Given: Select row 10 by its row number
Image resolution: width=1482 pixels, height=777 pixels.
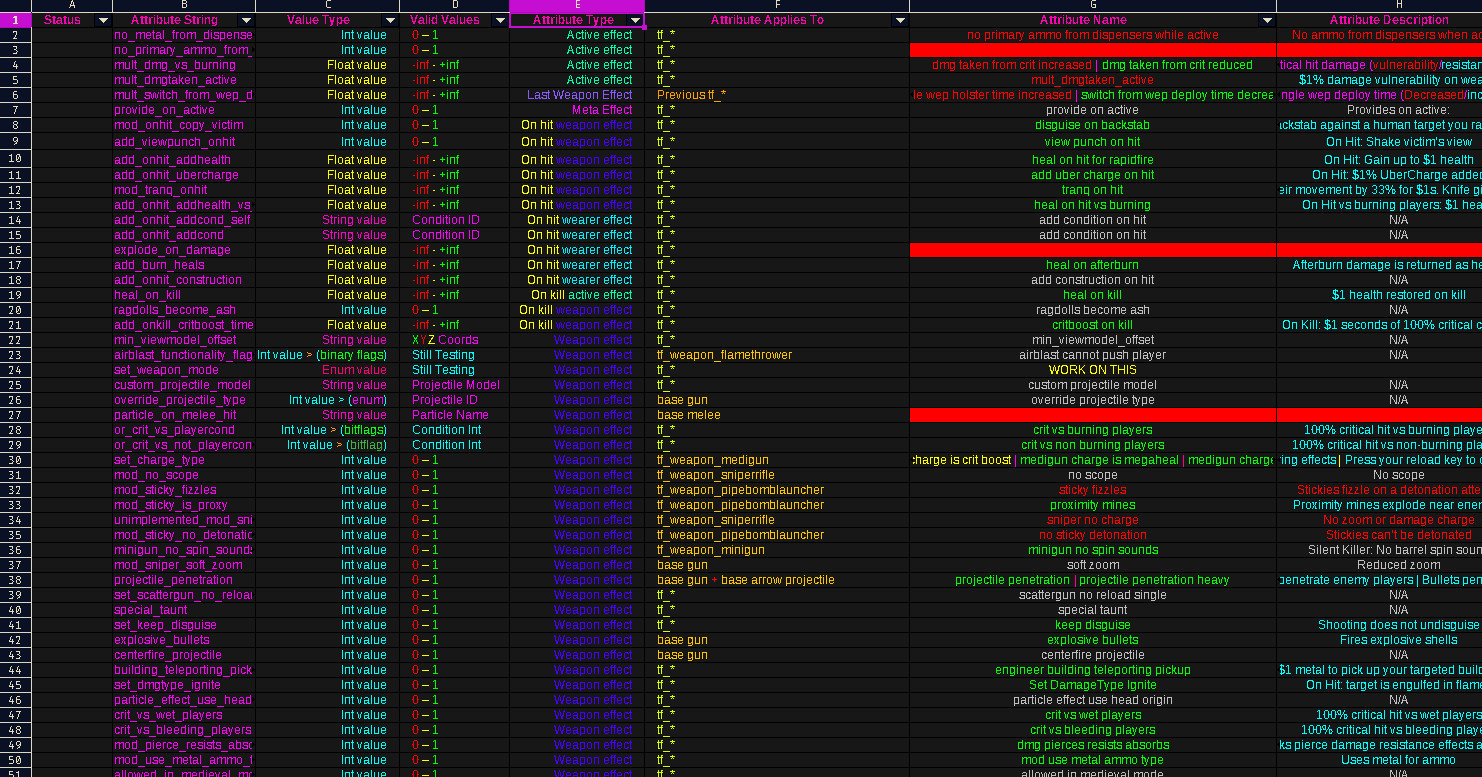Looking at the screenshot, I should click(15, 160).
